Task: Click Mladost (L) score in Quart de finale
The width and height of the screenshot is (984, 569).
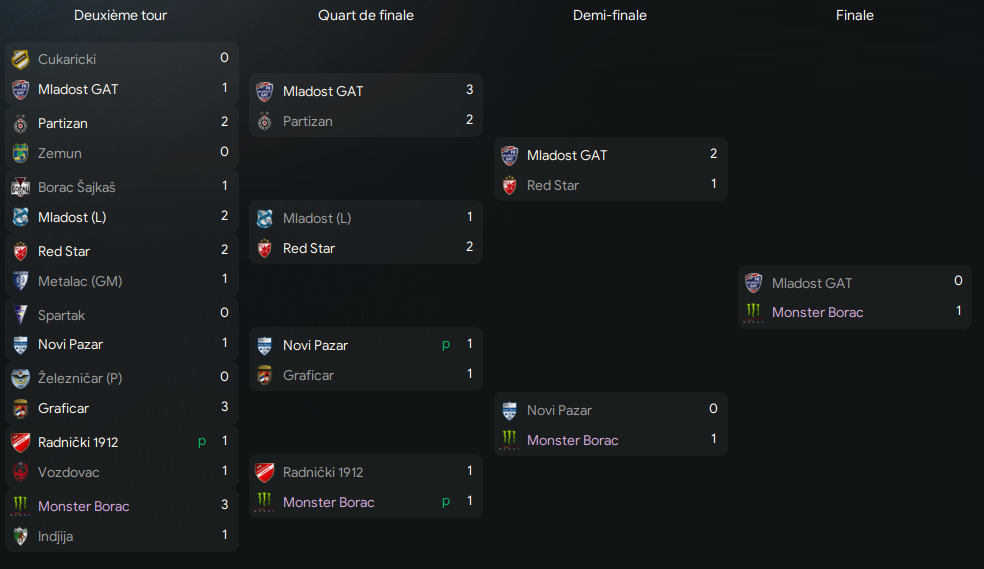Action: coord(469,217)
